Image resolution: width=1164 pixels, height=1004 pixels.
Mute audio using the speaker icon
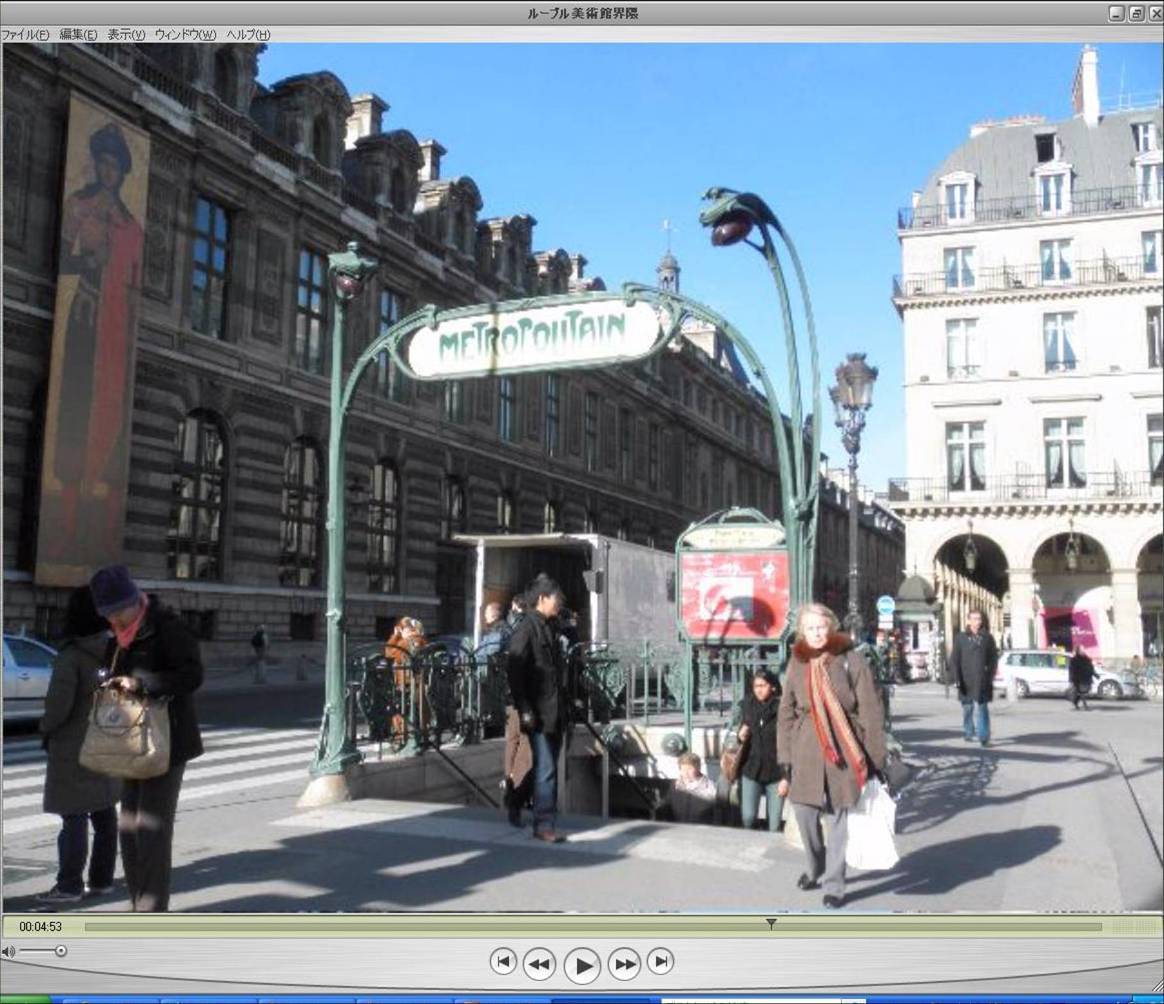coord(8,951)
